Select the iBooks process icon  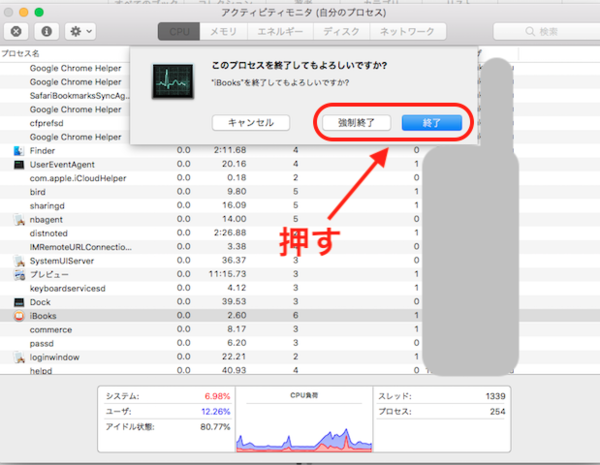coord(18,316)
